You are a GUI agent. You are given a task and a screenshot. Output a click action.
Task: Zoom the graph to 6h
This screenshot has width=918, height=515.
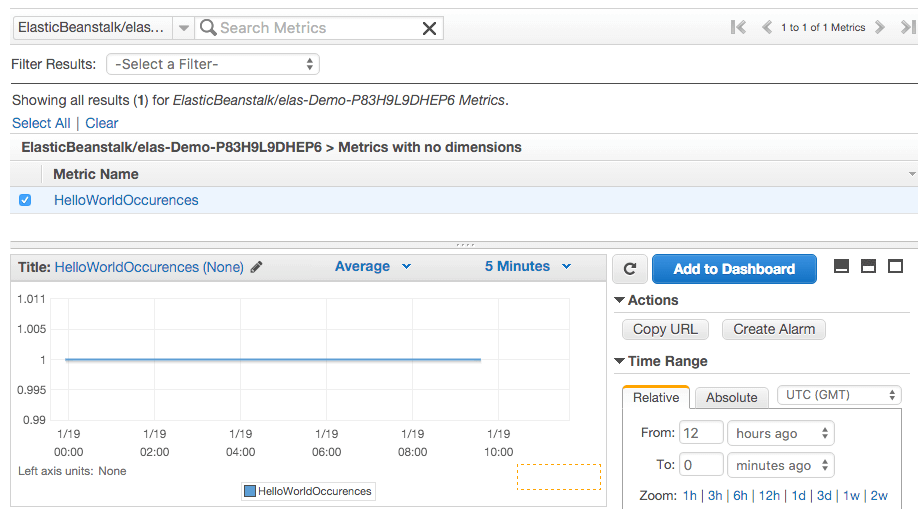coord(741,496)
